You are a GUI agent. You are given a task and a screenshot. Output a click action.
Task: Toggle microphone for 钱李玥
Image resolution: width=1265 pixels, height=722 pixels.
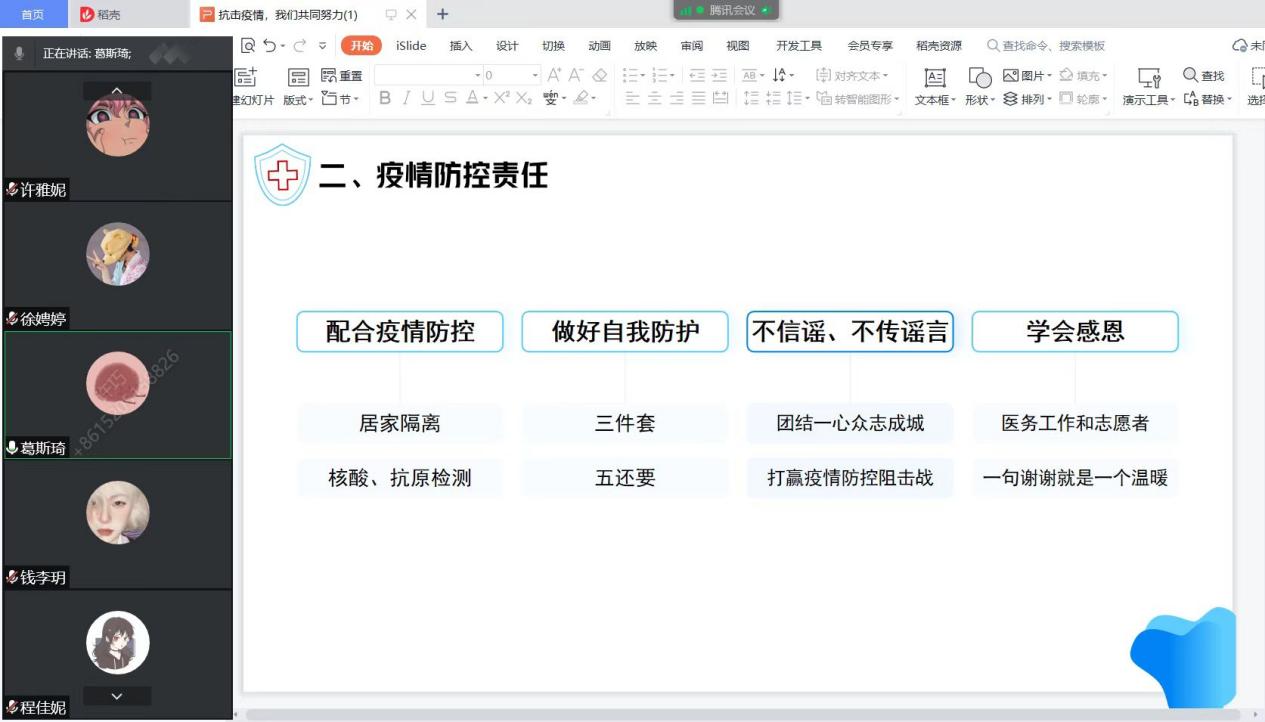coord(13,577)
